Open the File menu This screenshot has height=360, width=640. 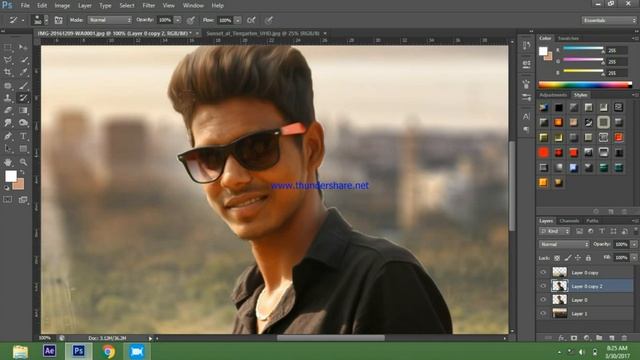pos(25,6)
